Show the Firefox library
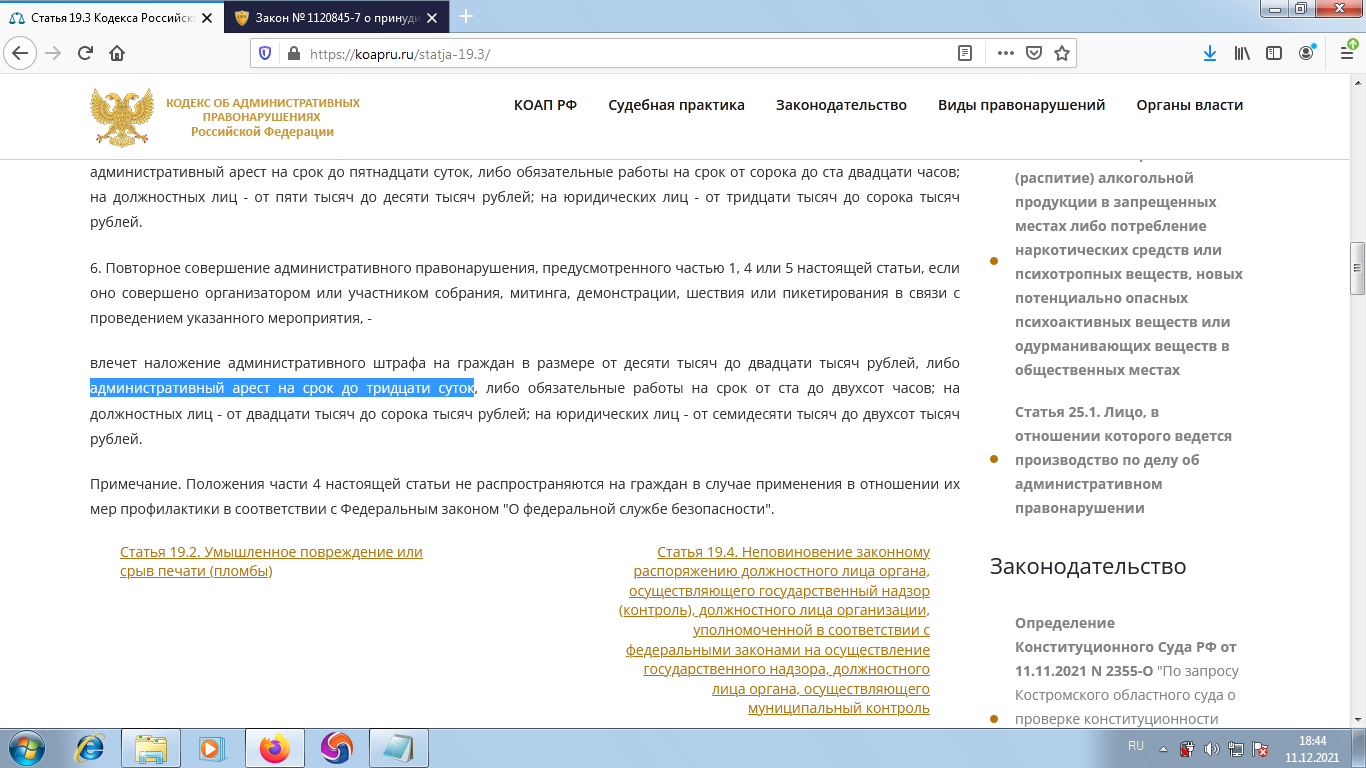Screen dimensions: 1366x768 [1241, 53]
